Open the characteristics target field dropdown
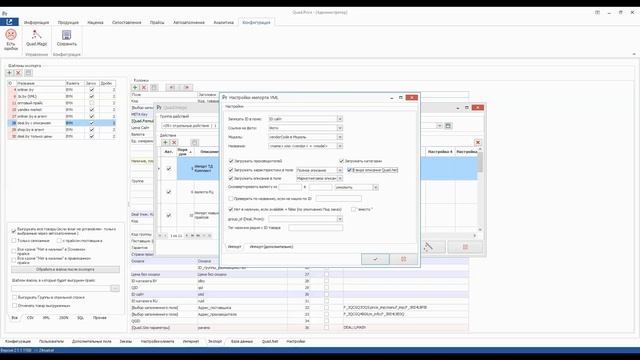 [340, 170]
